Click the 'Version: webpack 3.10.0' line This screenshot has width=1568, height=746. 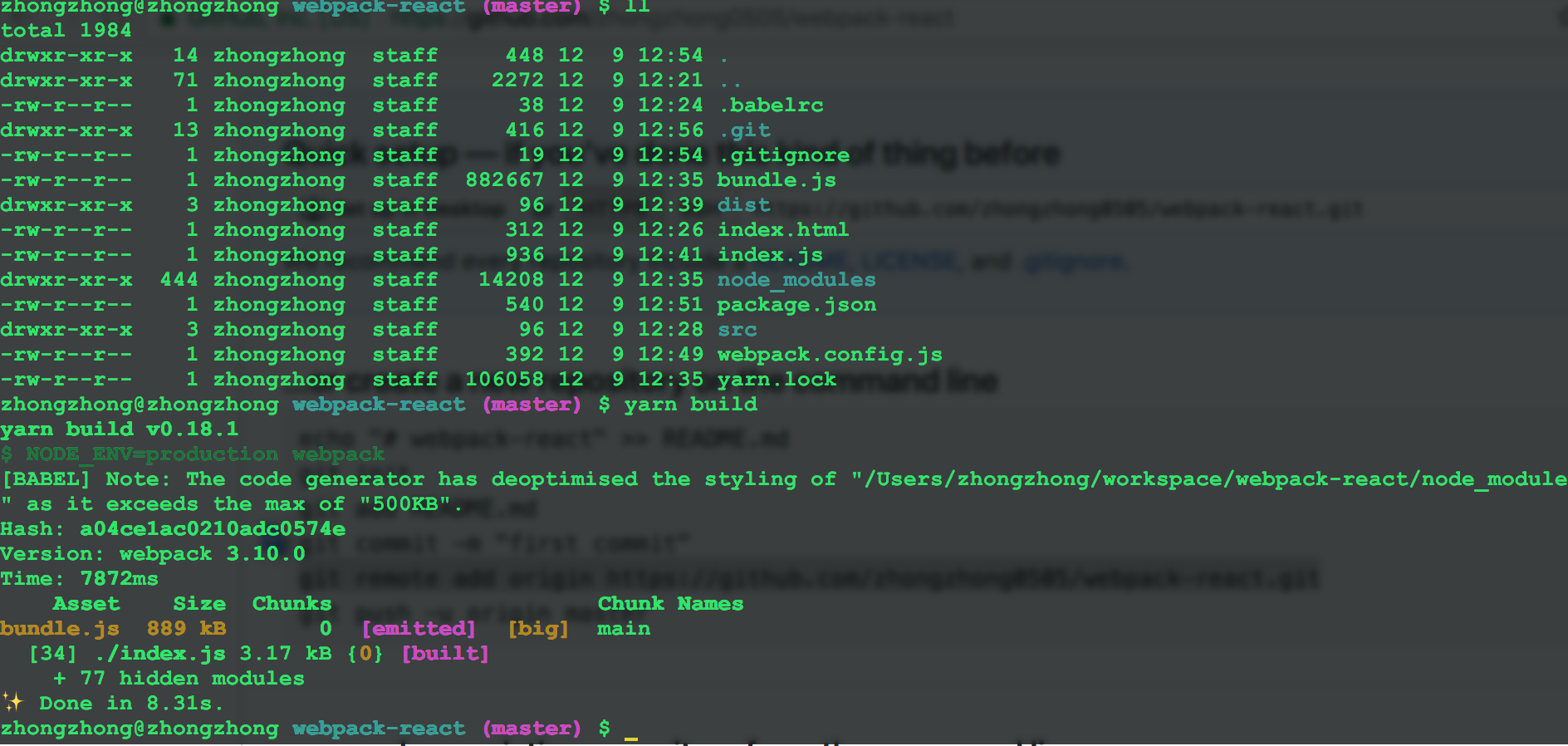coord(153,554)
